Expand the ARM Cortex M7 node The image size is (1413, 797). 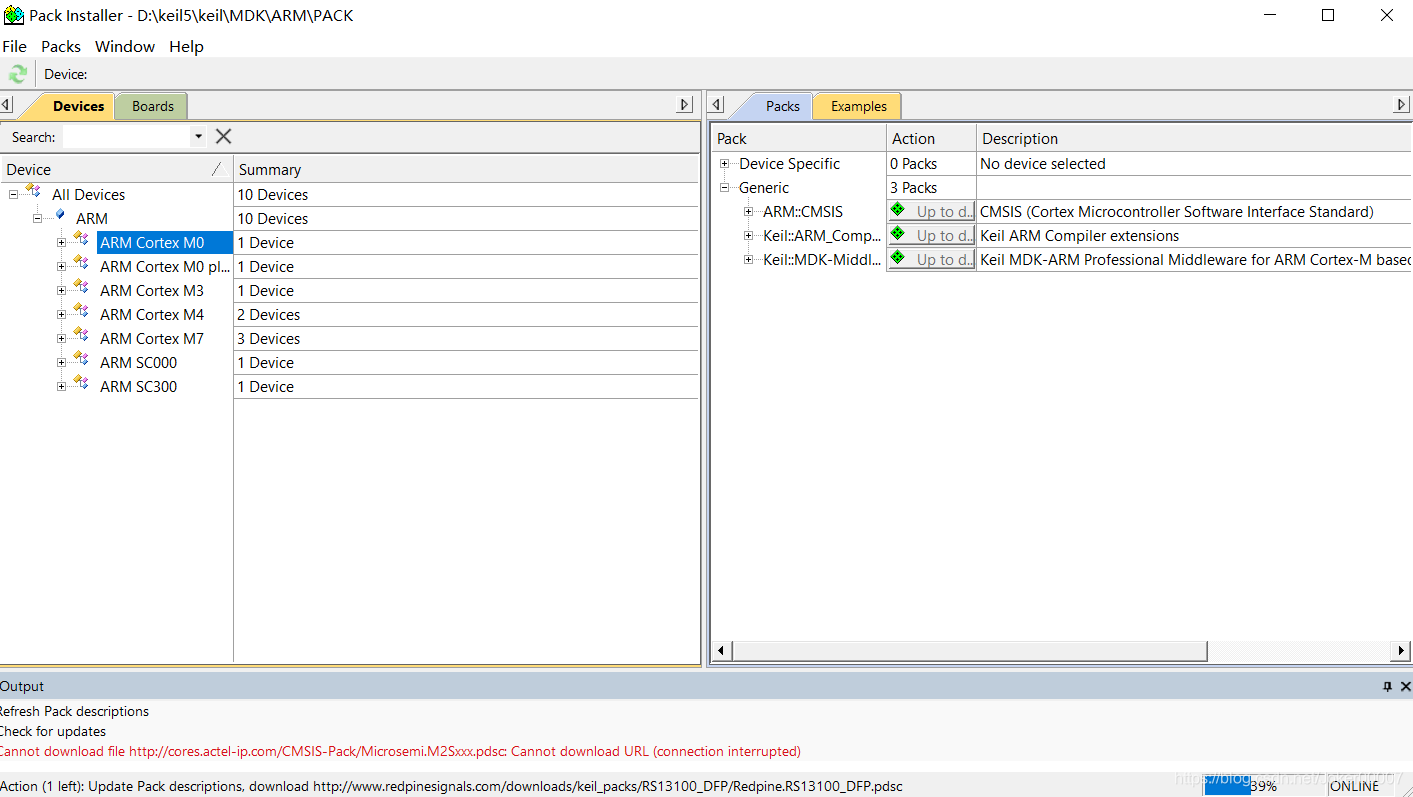(62, 338)
